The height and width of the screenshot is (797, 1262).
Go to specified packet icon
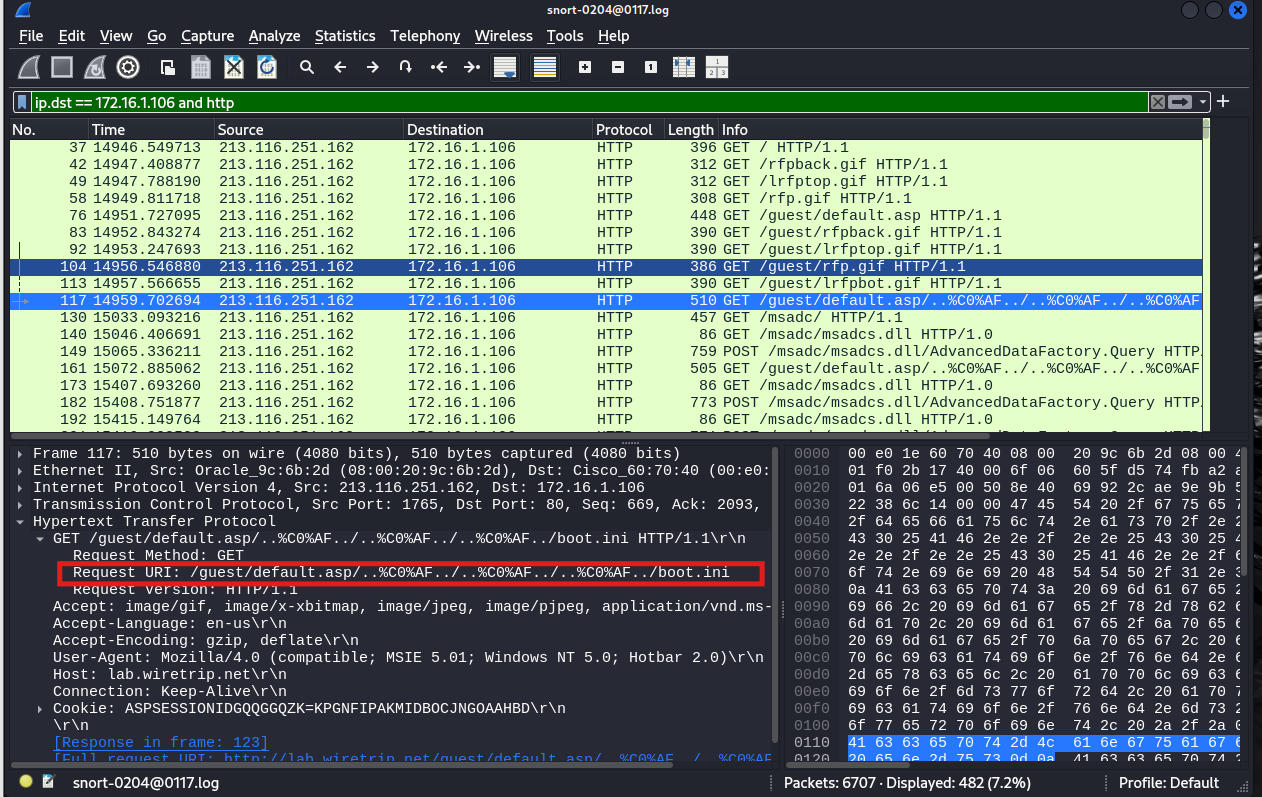coord(405,67)
